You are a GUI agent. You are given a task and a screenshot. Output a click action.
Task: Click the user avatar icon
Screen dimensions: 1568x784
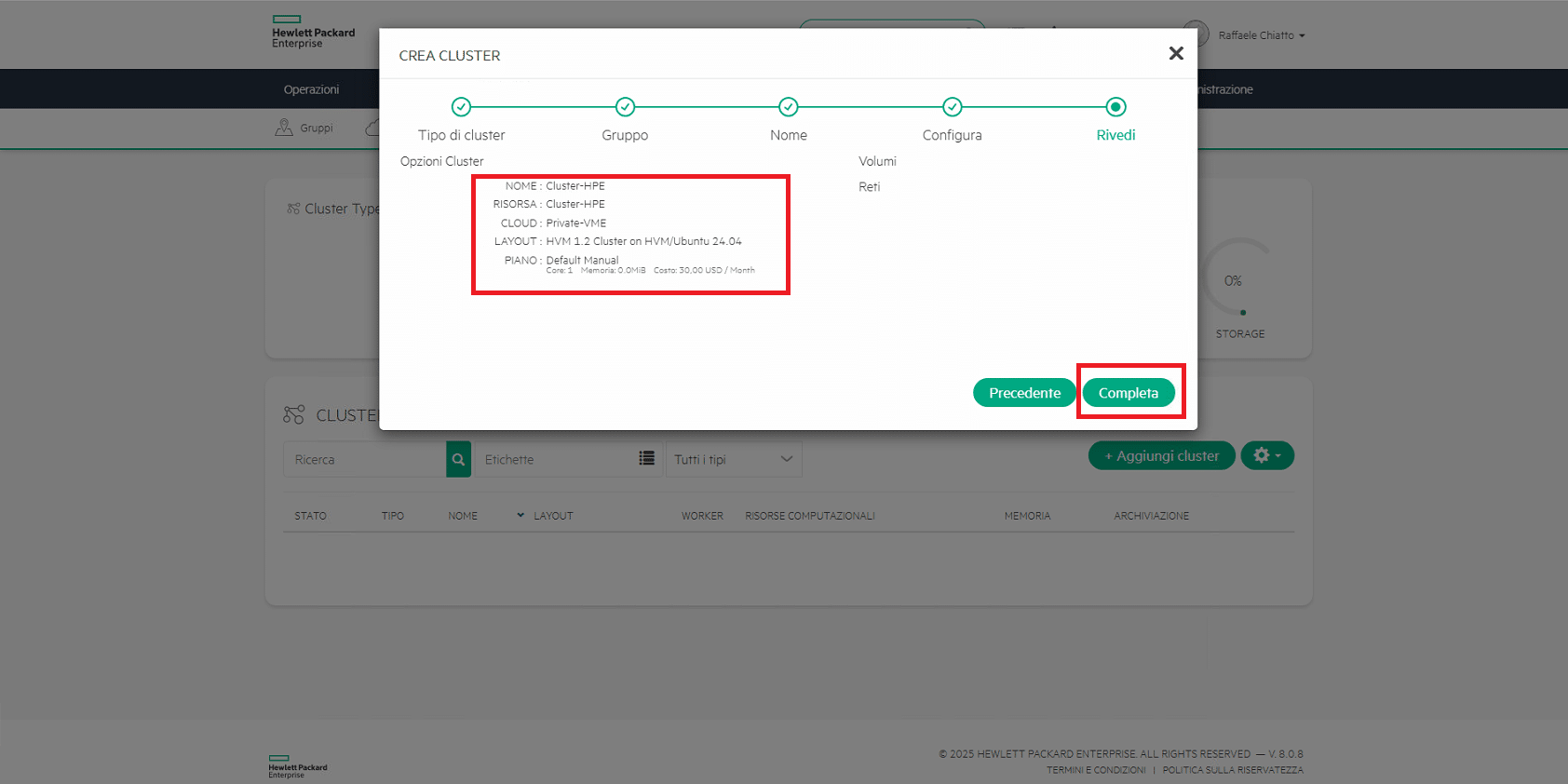[1196, 34]
